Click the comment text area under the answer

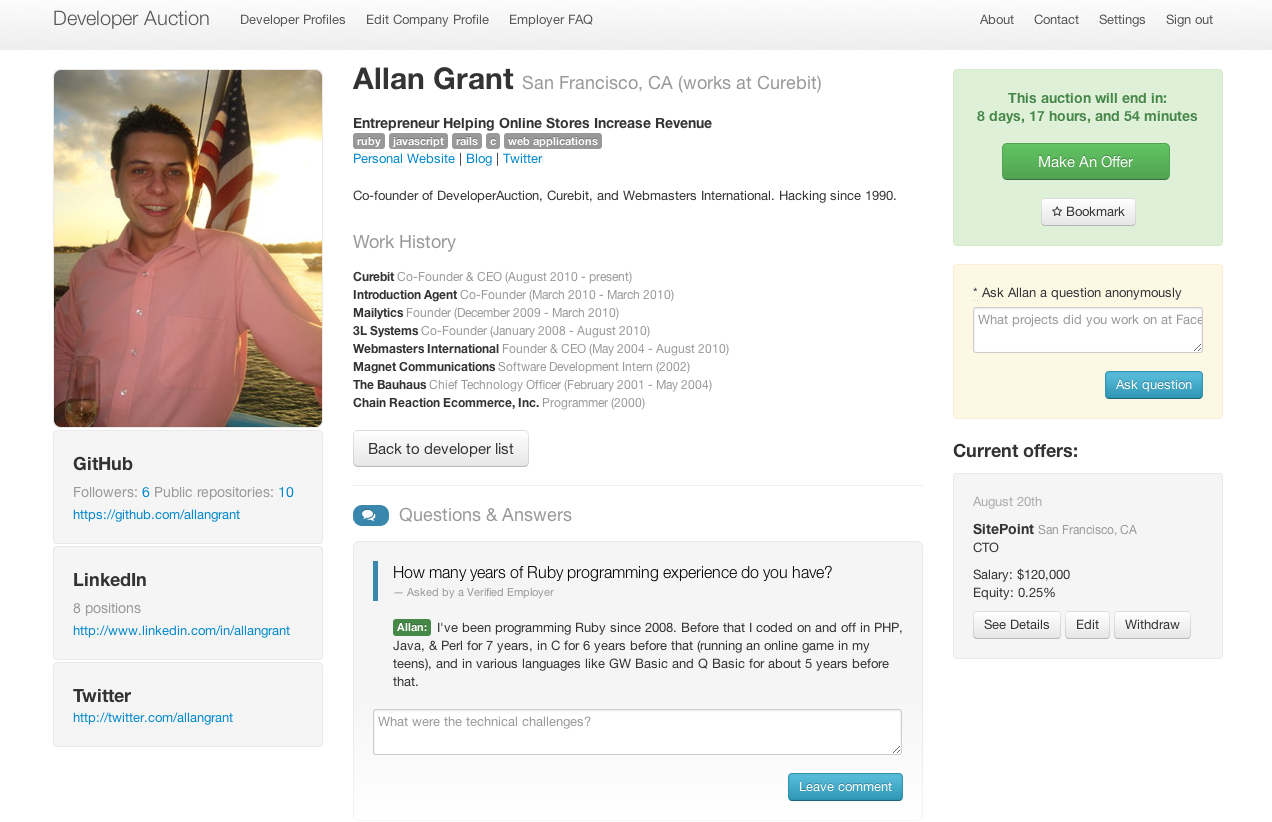[637, 732]
